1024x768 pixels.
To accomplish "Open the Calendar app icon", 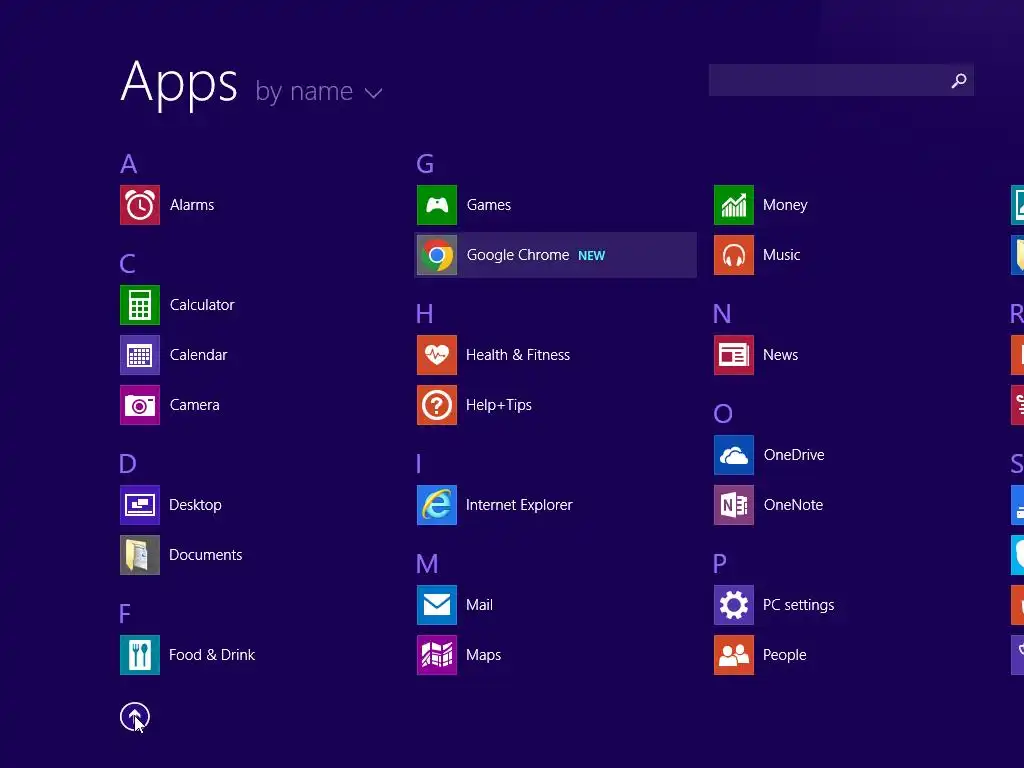I will (x=140, y=355).
